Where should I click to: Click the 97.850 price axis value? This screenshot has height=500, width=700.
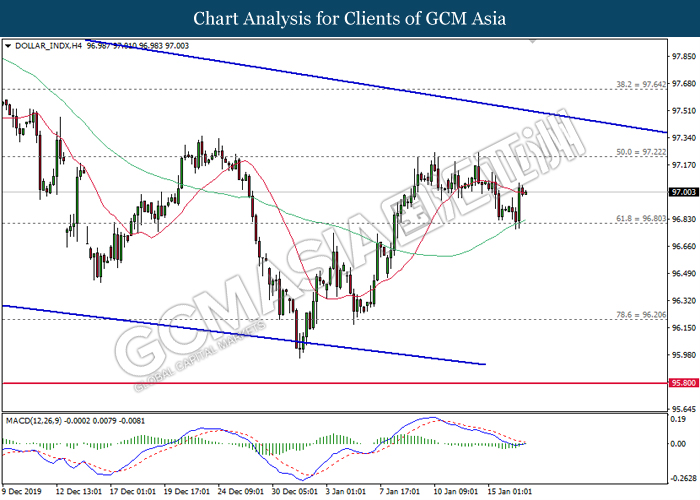pos(683,56)
